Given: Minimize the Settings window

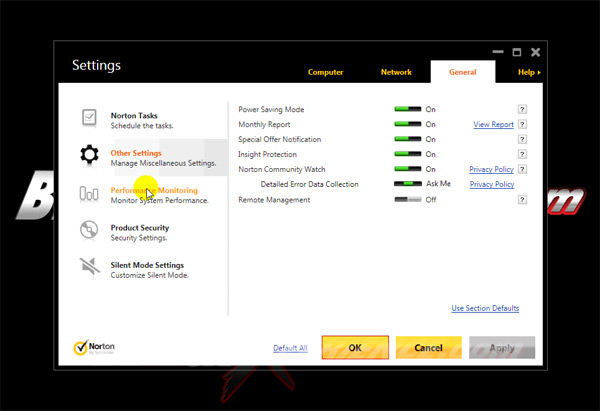Looking at the screenshot, I should click(498, 52).
